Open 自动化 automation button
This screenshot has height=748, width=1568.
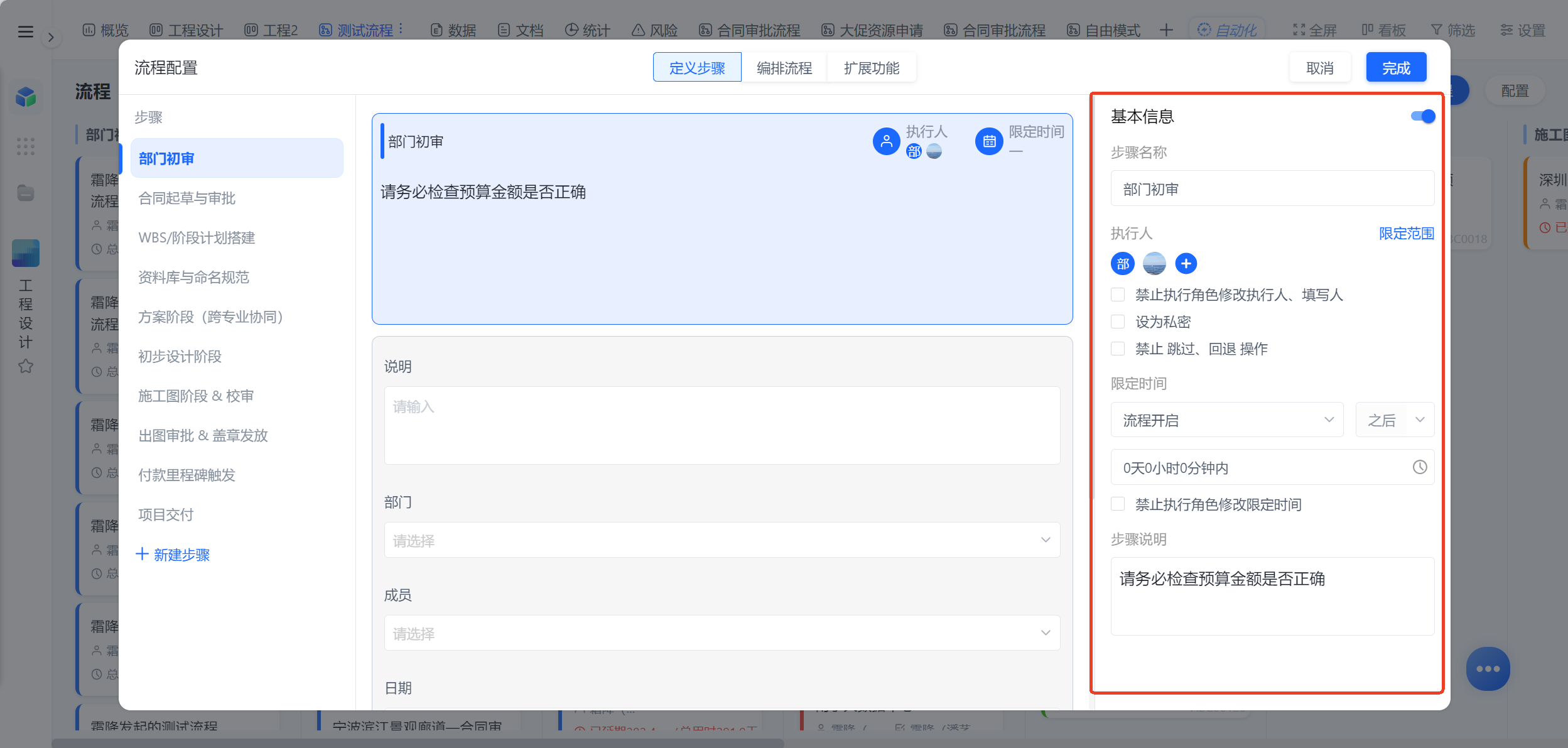[x=1227, y=30]
